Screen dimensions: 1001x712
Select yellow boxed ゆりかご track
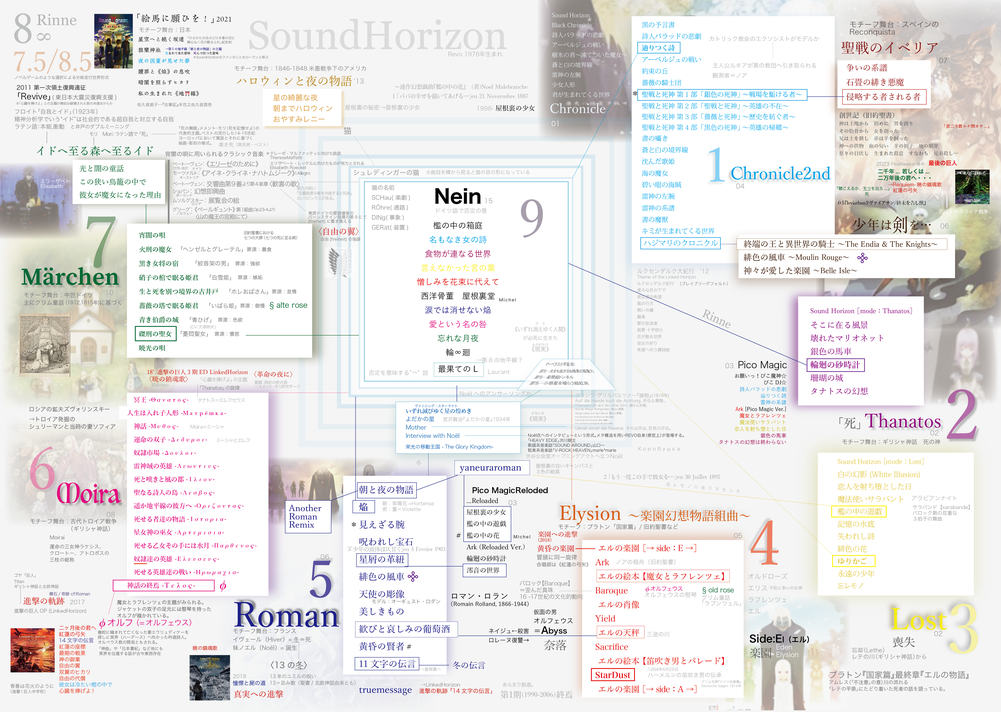852,561
